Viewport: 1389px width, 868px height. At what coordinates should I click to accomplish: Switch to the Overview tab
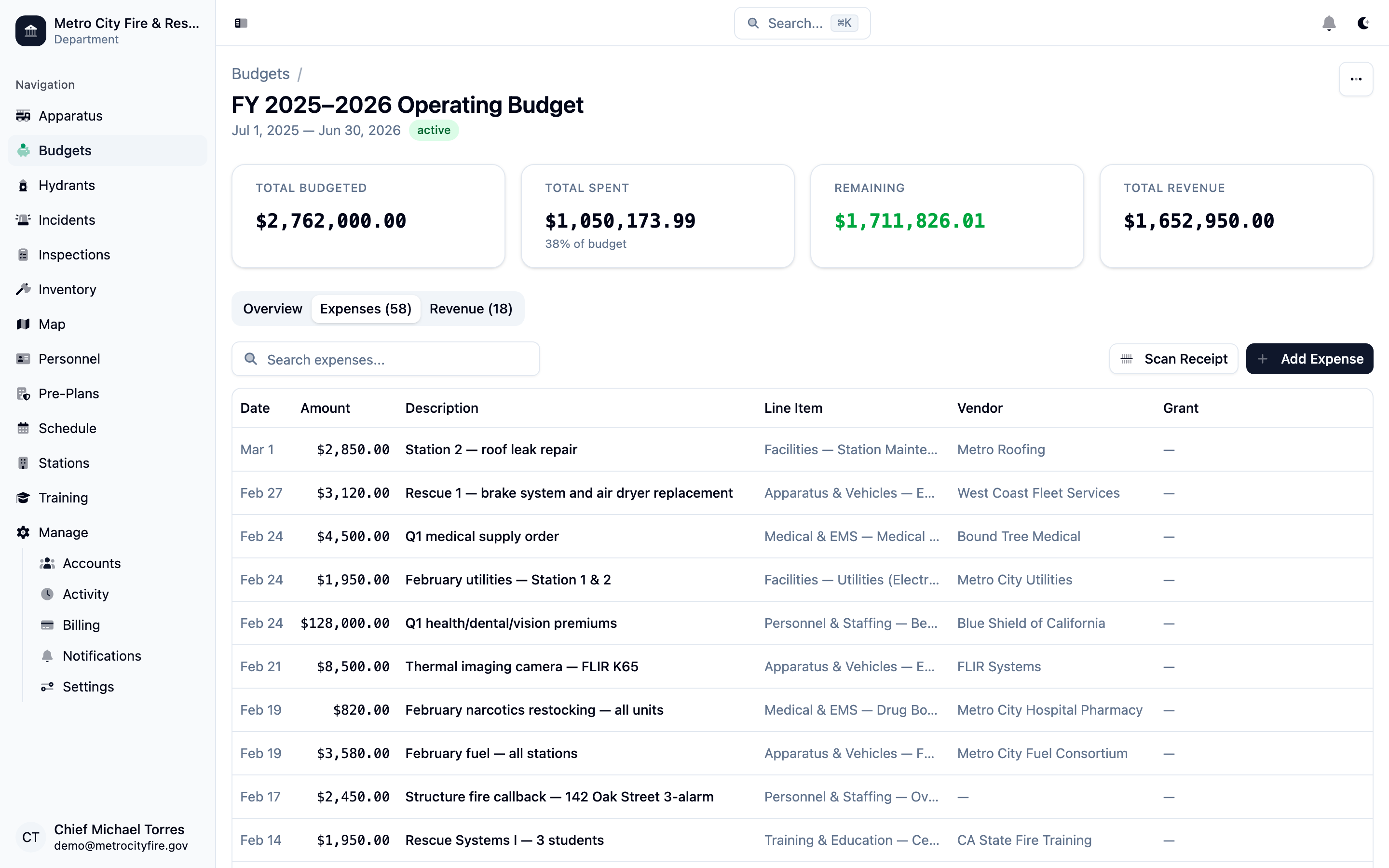(x=272, y=308)
